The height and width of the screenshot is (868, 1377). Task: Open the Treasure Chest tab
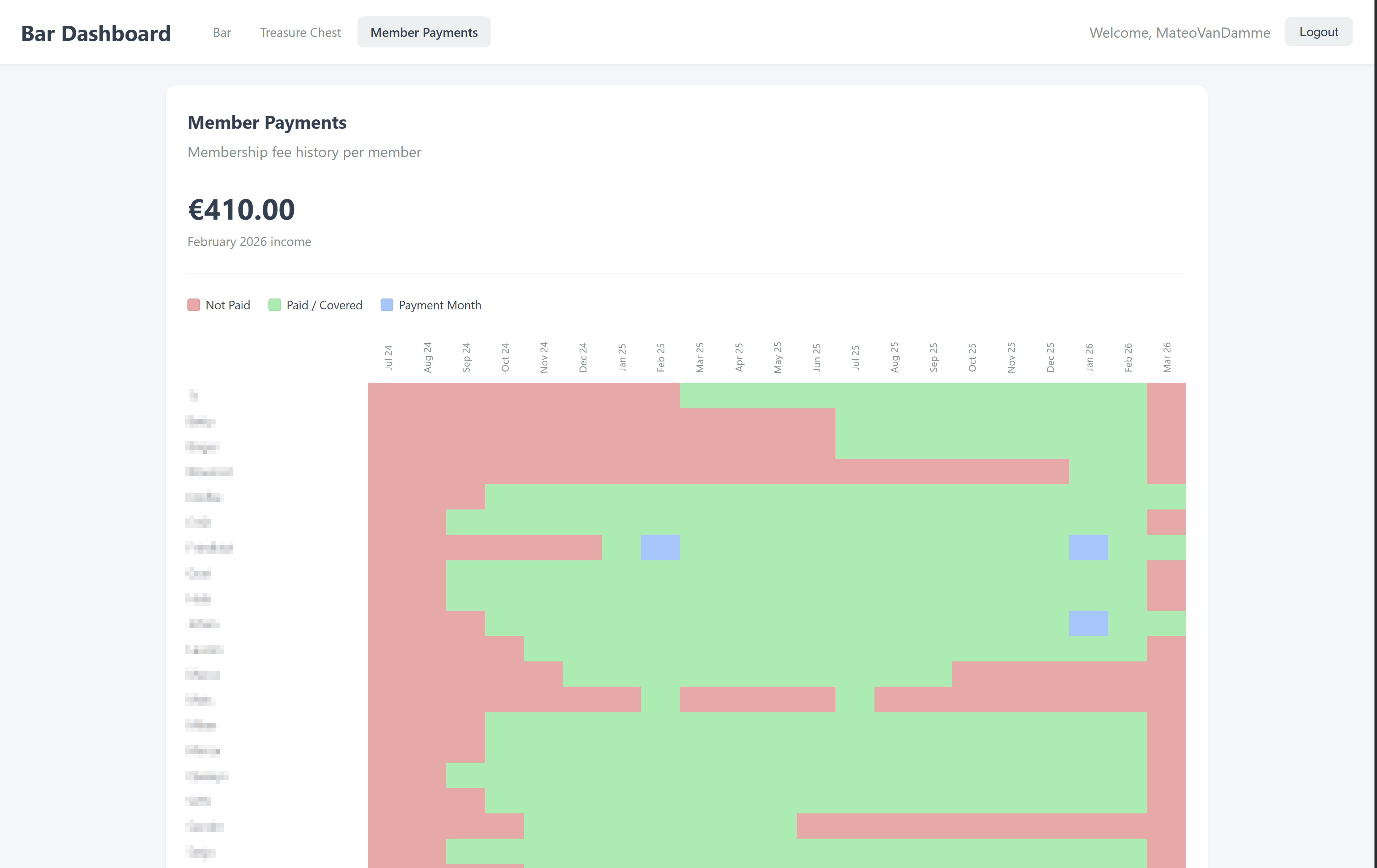300,33
